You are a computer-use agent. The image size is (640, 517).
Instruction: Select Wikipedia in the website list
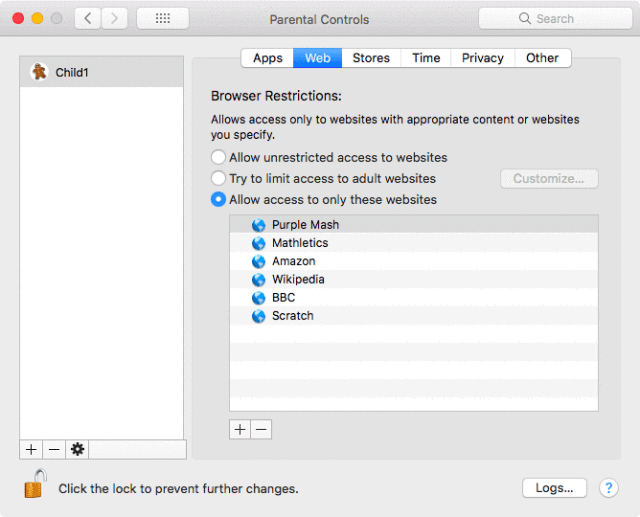[414, 280]
